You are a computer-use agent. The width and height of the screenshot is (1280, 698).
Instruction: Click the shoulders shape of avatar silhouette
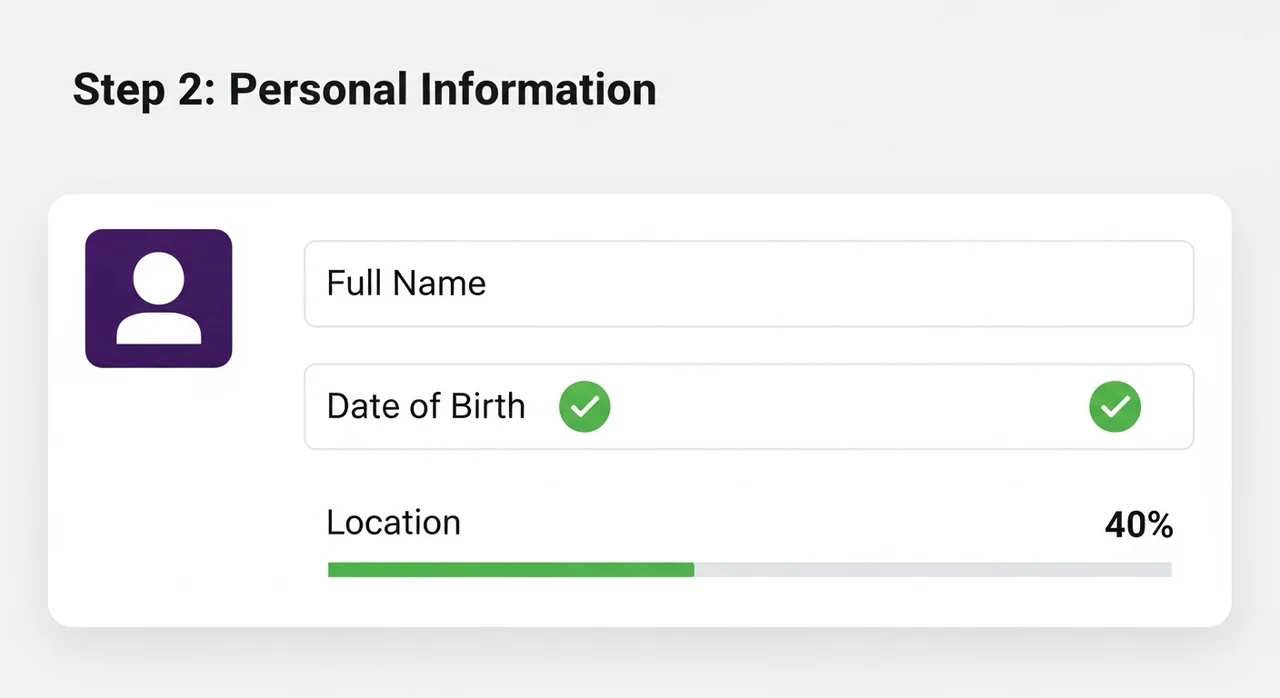(159, 328)
